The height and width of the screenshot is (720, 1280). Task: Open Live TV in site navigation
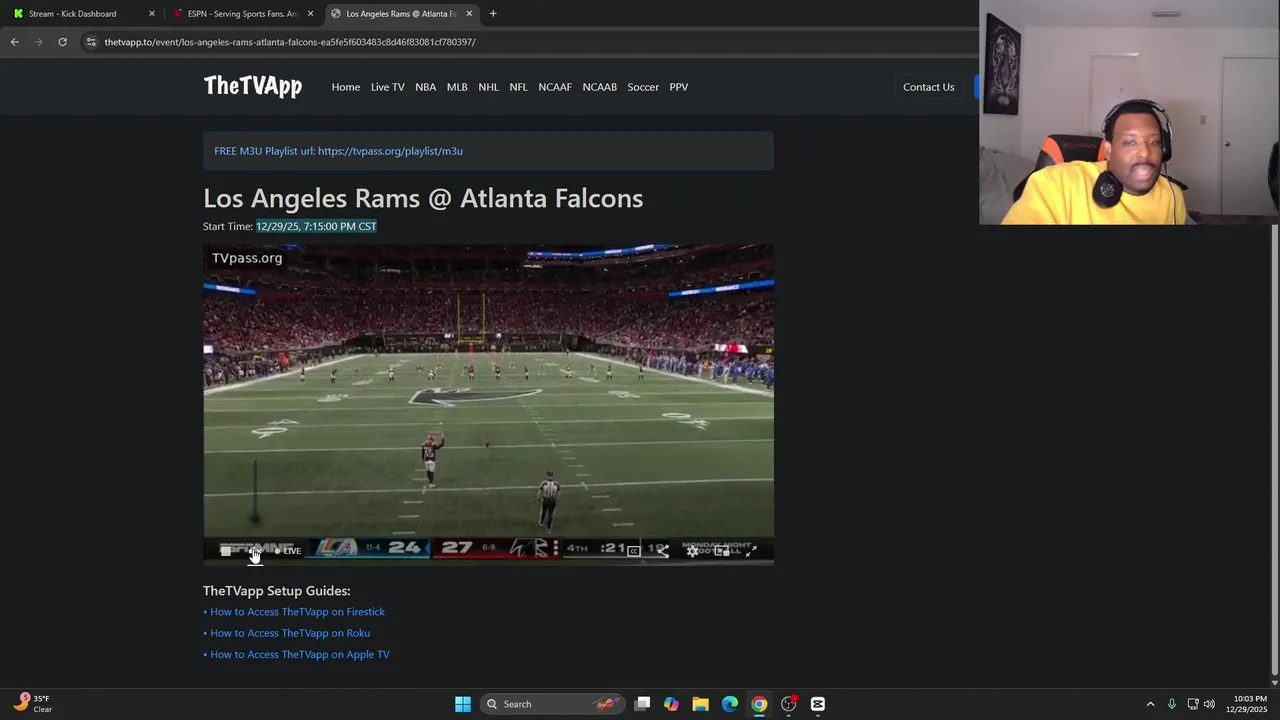(x=388, y=87)
